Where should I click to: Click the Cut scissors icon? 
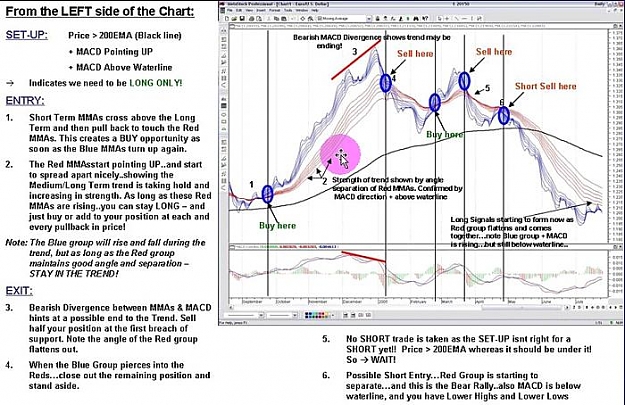(269, 18)
